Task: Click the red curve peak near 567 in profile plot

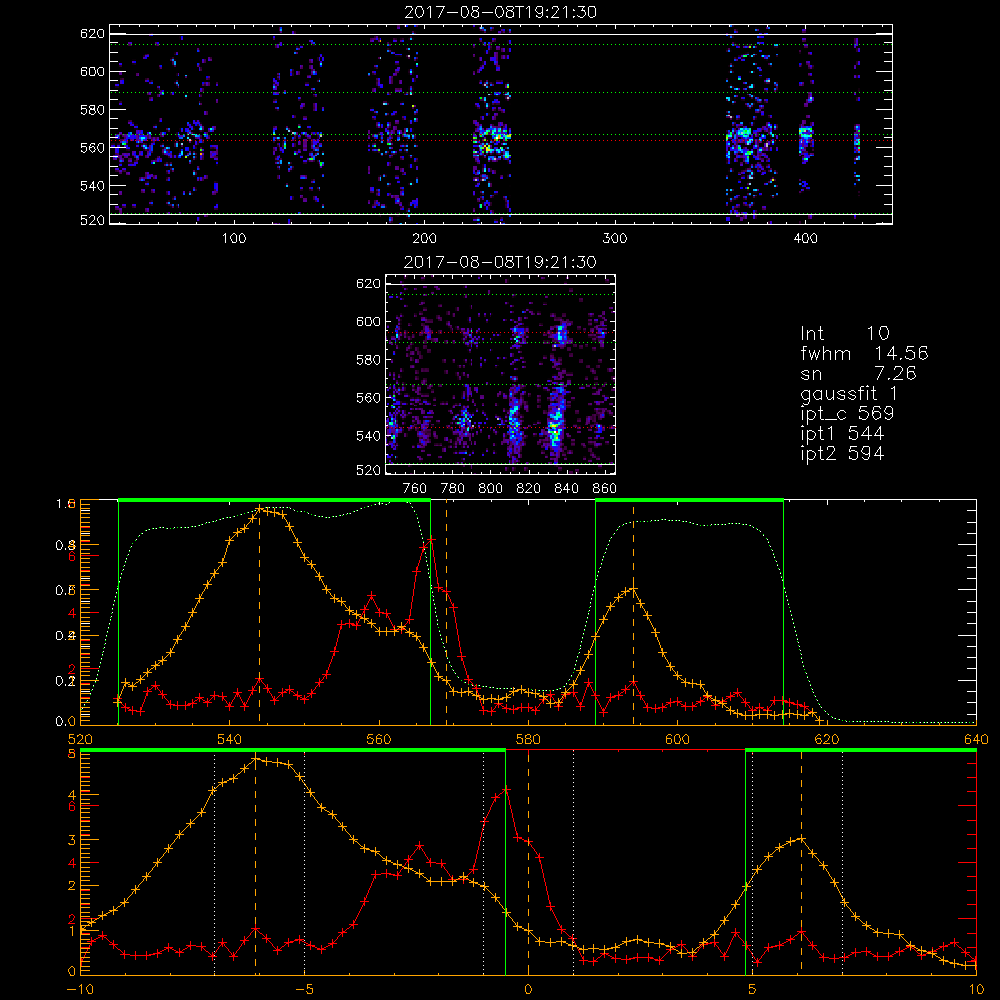Action: pos(431,540)
